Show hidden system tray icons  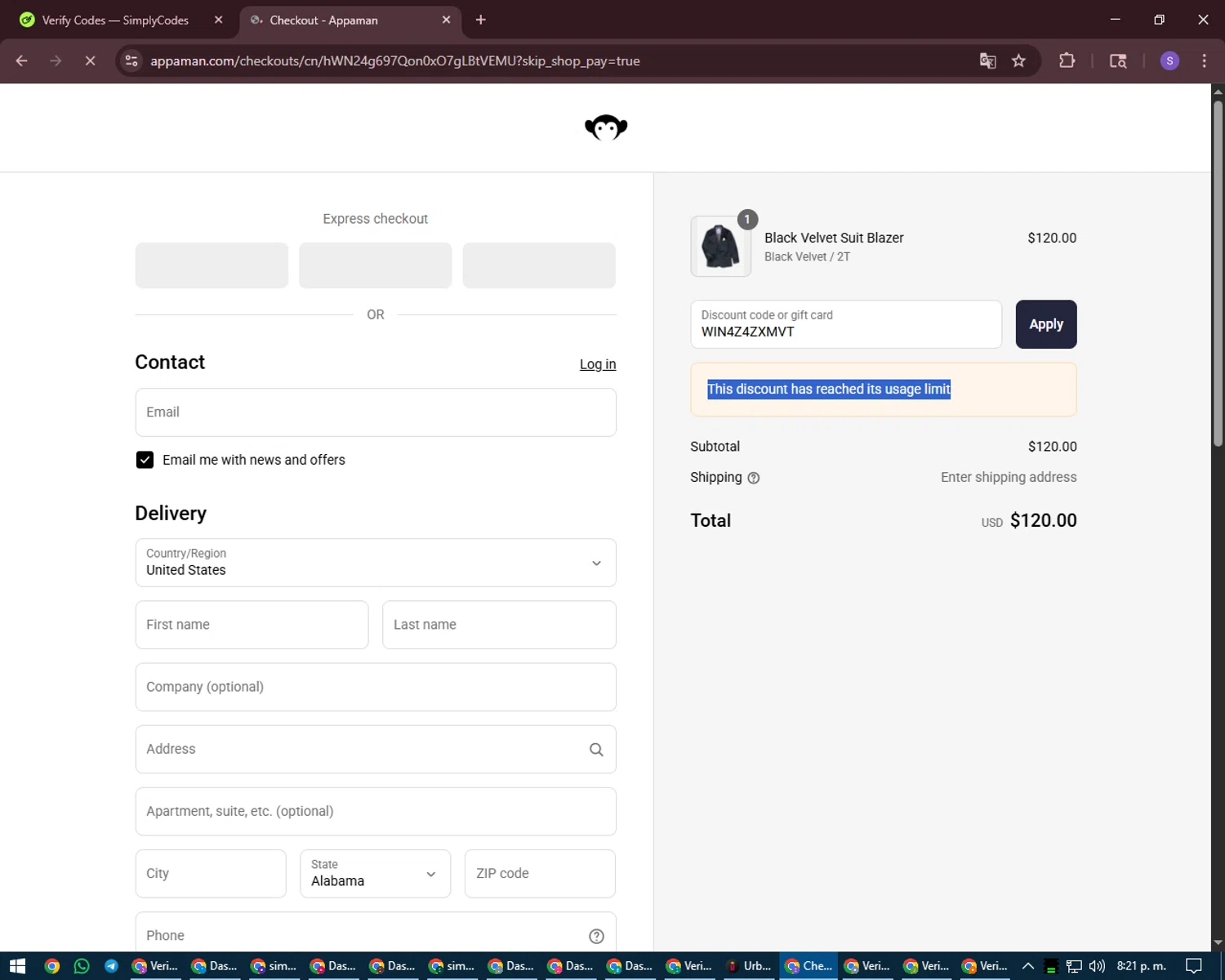[x=1027, y=966]
